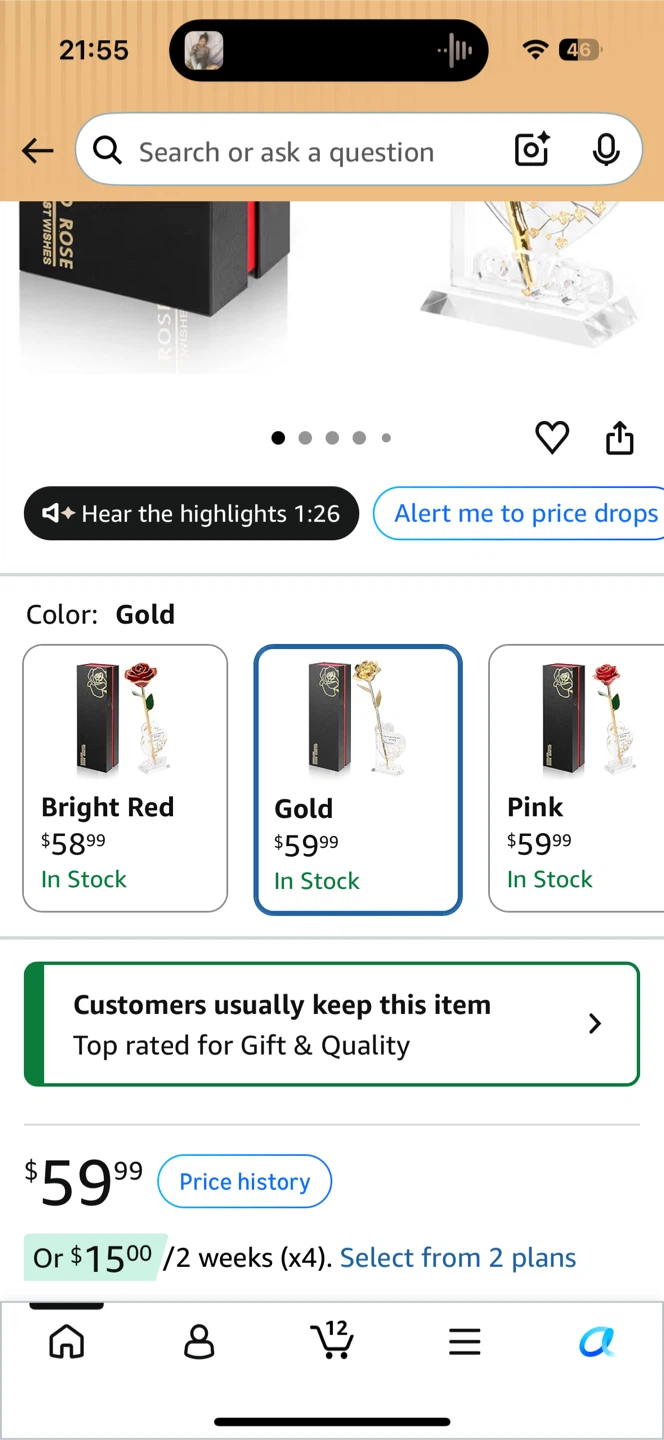
Task: Select the Gold color option
Action: click(x=358, y=780)
